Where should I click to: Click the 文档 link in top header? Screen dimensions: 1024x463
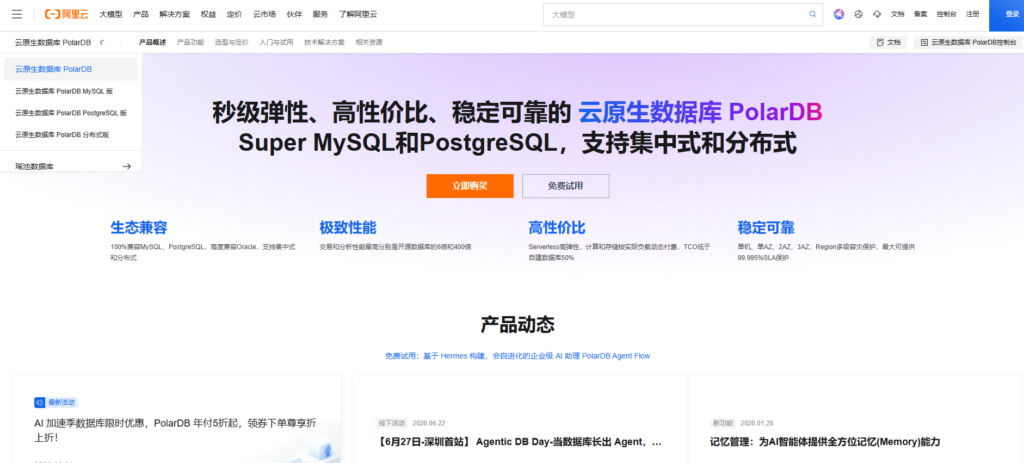[897, 14]
